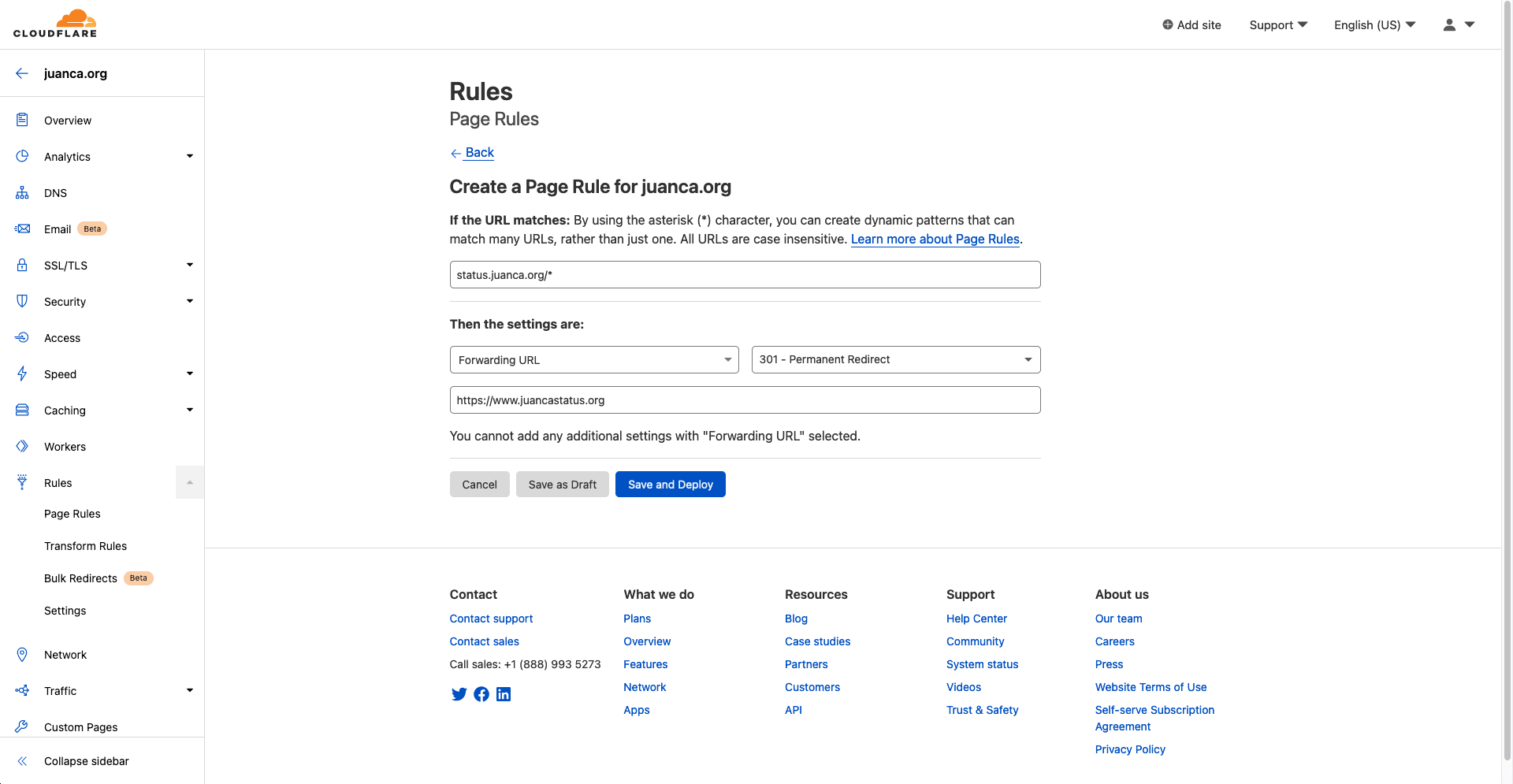The image size is (1513, 784).
Task: Click the Email envelope icon
Action: click(x=22, y=229)
